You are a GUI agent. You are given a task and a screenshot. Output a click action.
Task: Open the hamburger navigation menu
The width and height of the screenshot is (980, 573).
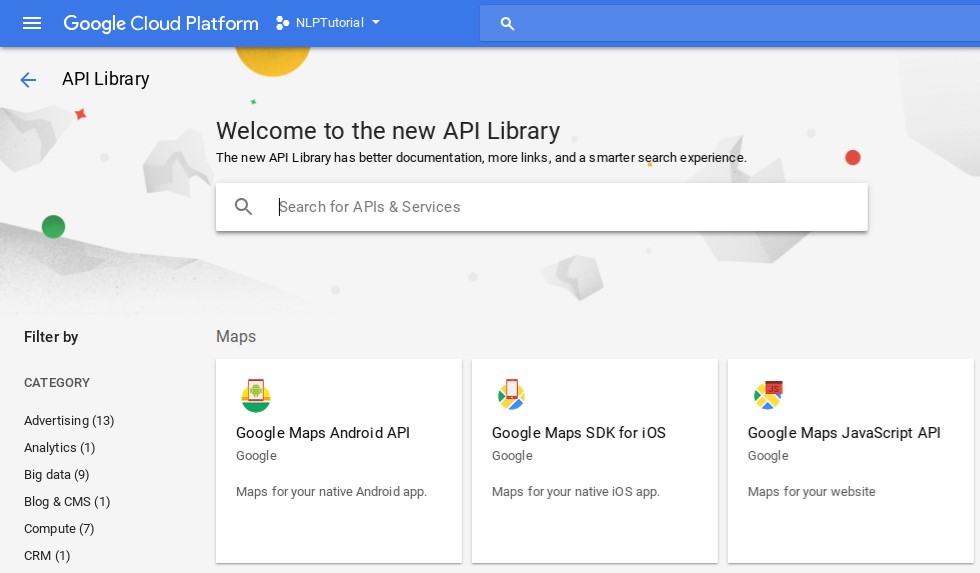tap(32, 23)
